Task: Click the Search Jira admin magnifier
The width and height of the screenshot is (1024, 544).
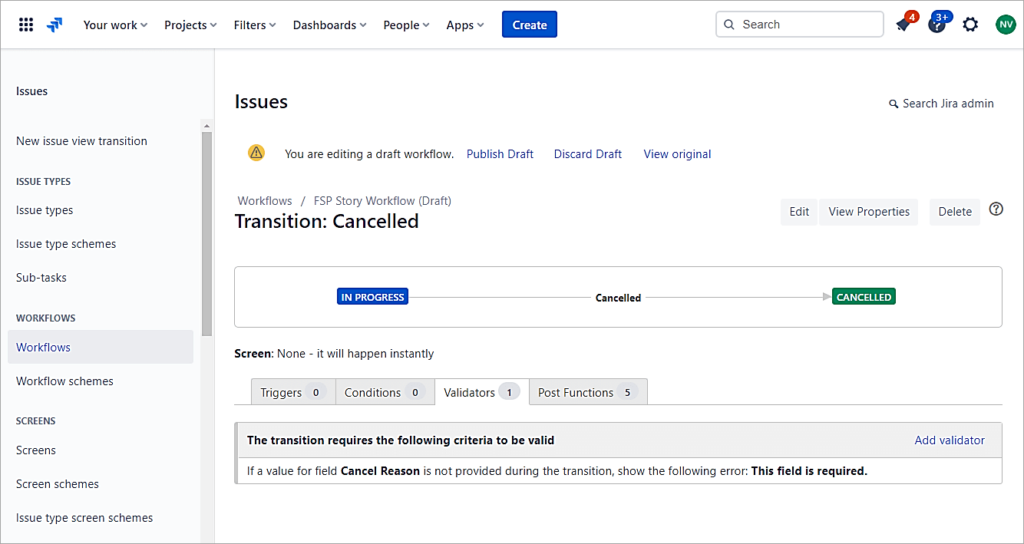Action: pyautogui.click(x=894, y=104)
